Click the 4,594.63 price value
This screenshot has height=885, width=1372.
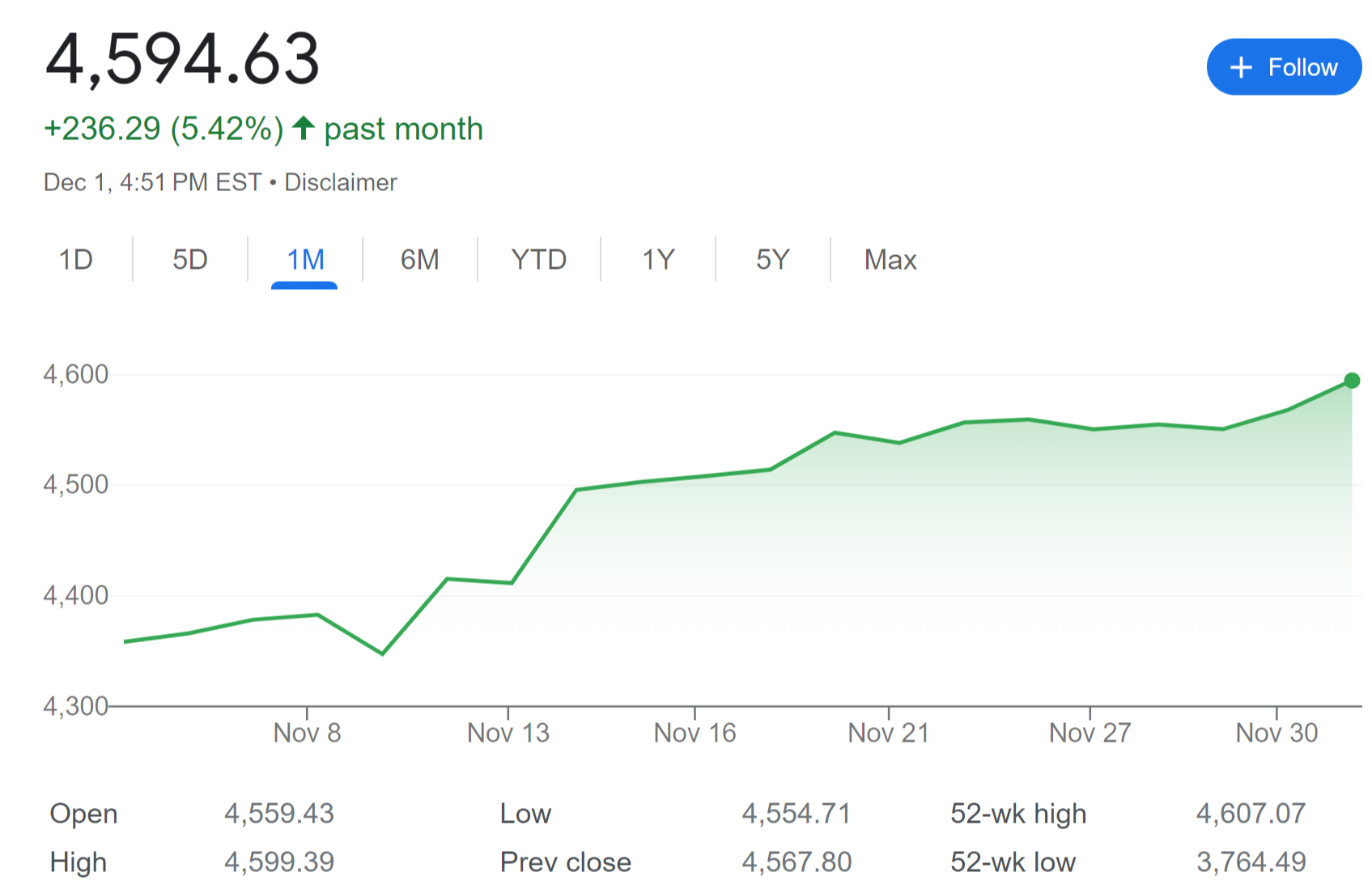pyautogui.click(x=183, y=59)
